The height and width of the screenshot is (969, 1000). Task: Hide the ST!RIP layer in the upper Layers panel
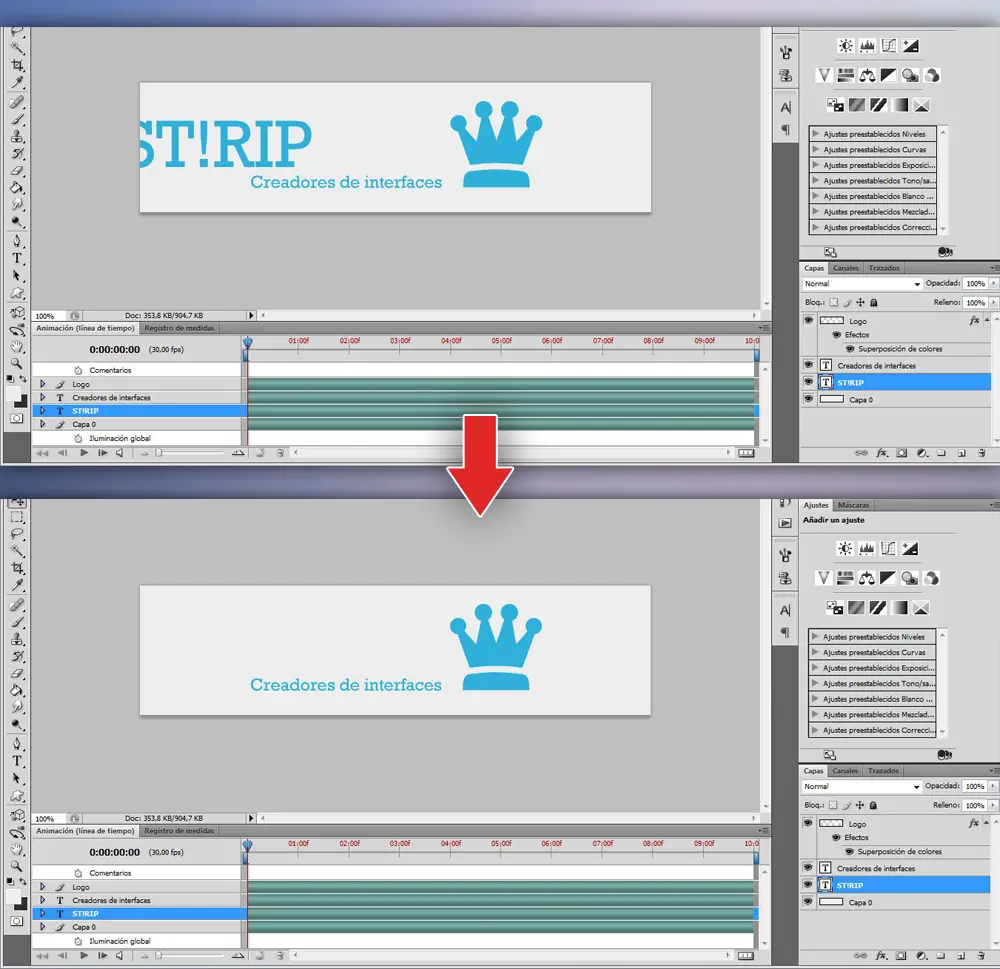coord(809,382)
